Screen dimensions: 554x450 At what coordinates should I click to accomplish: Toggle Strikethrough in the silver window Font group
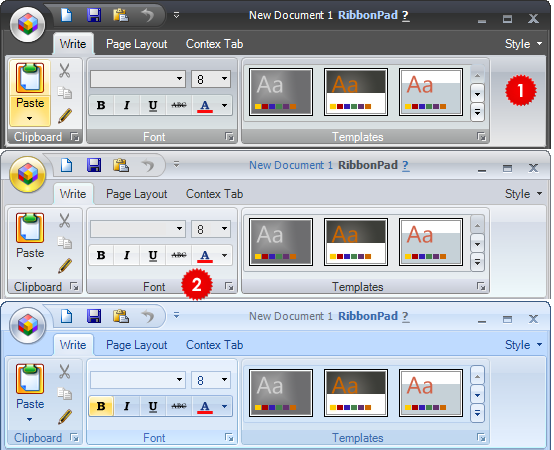(179, 255)
